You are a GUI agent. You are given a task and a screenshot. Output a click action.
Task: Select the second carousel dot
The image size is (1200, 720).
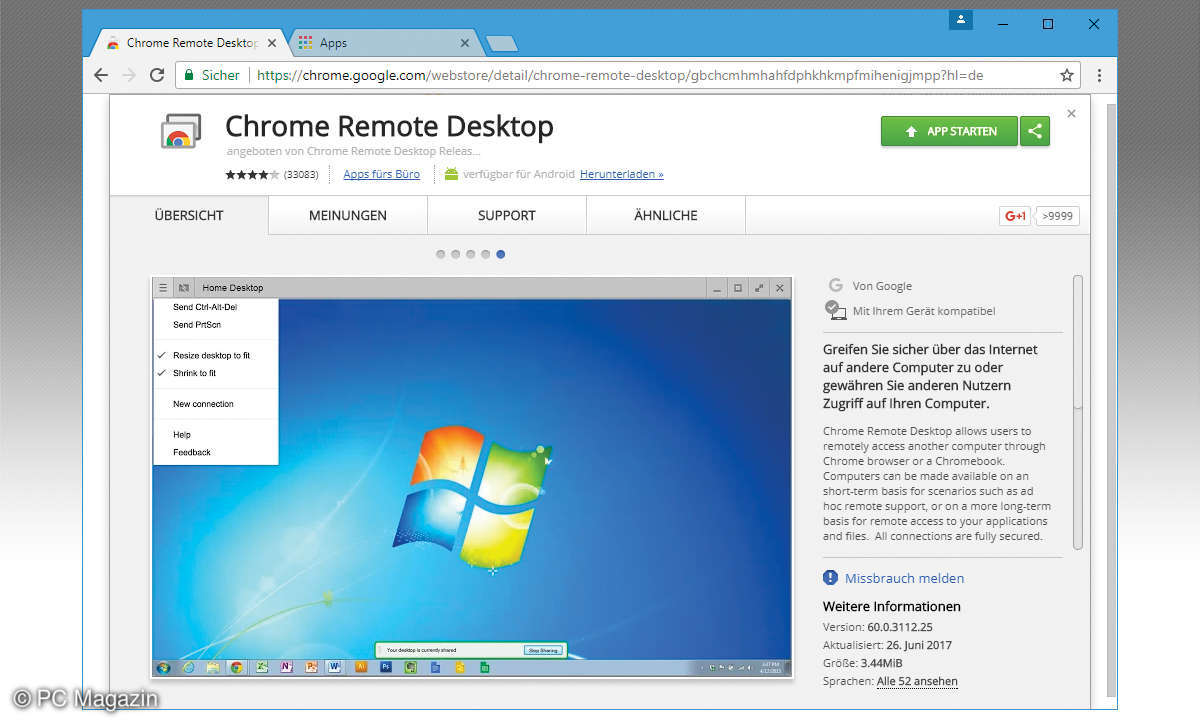(456, 254)
